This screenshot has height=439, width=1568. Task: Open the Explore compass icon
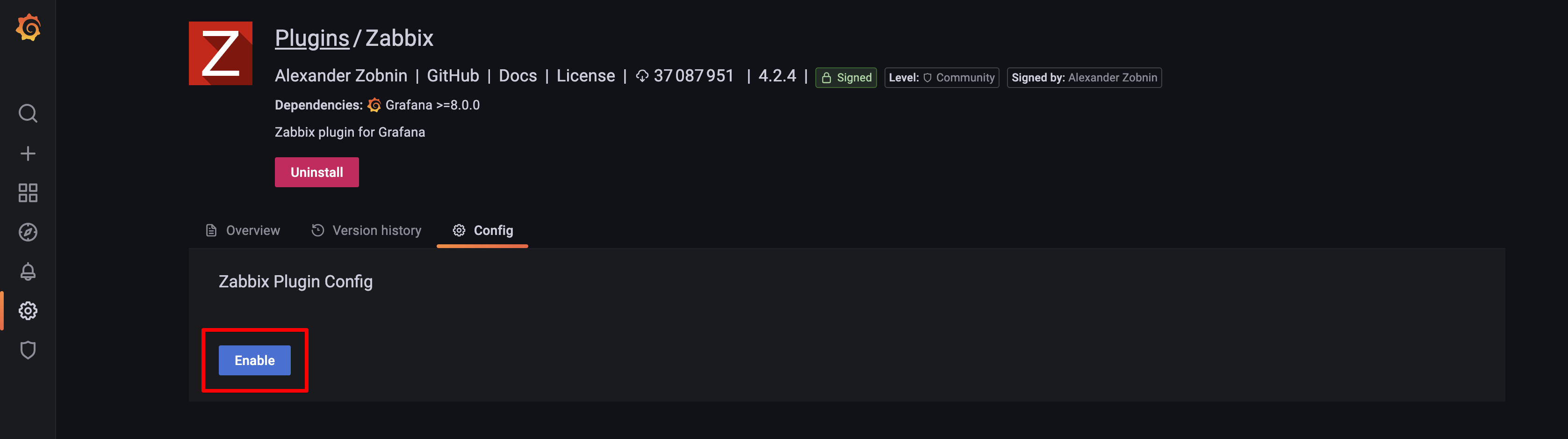(x=28, y=232)
